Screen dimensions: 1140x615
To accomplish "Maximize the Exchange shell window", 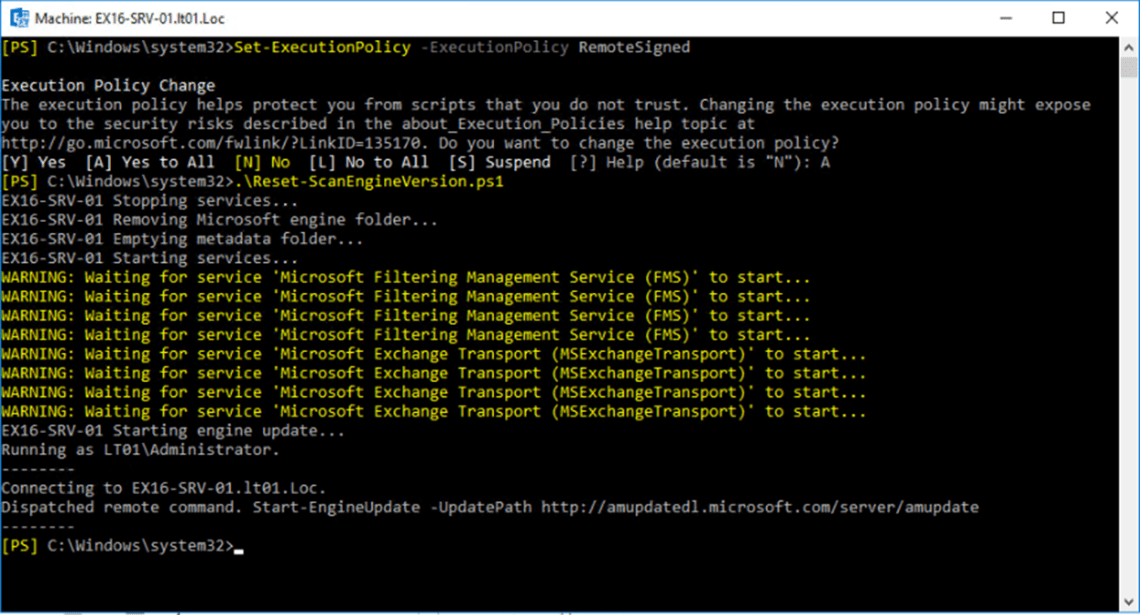I will point(1059,18).
